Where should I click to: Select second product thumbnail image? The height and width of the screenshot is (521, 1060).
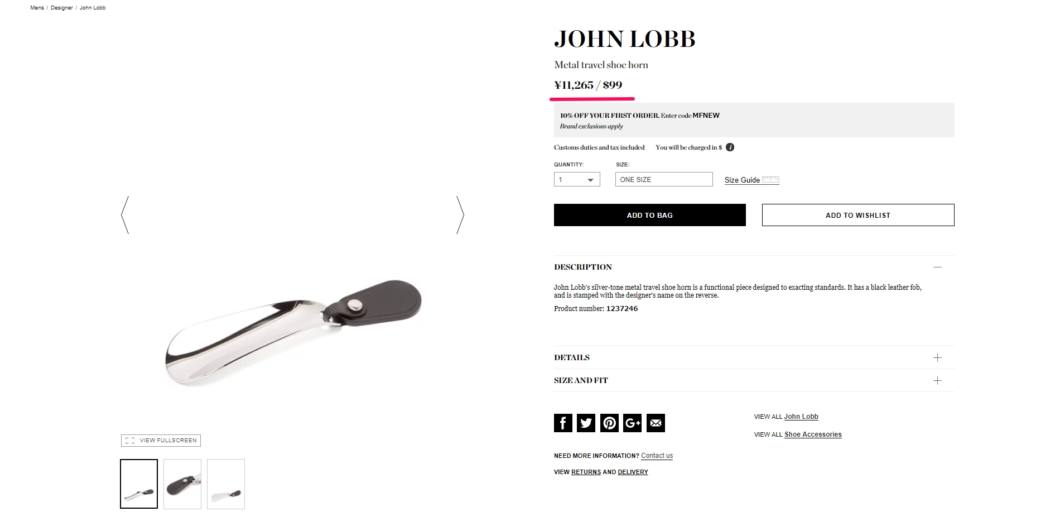tap(183, 484)
